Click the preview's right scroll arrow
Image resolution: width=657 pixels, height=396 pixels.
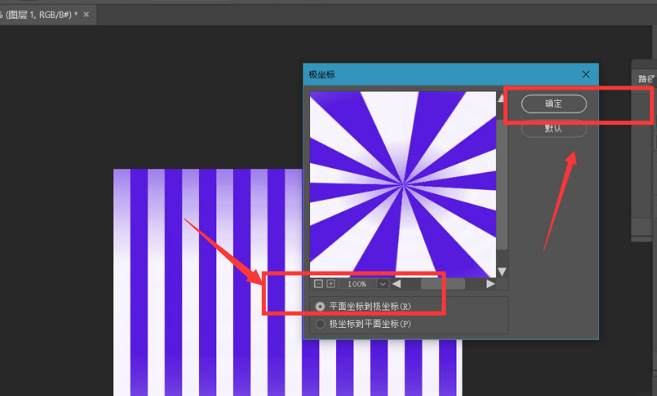tap(490, 284)
